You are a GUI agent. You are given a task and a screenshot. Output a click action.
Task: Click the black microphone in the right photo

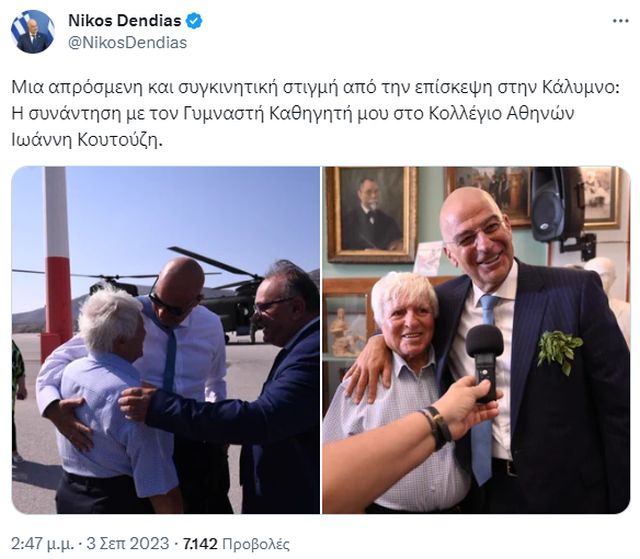click(x=484, y=362)
